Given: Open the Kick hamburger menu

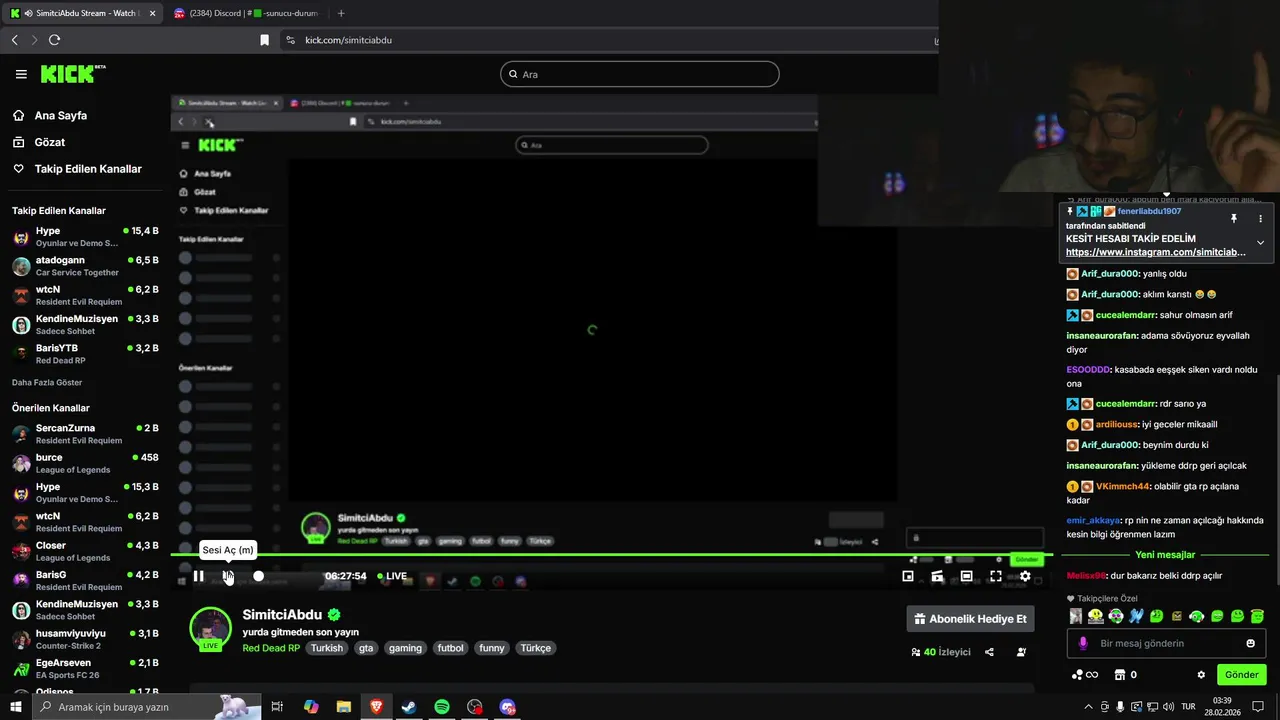Looking at the screenshot, I should (21, 74).
